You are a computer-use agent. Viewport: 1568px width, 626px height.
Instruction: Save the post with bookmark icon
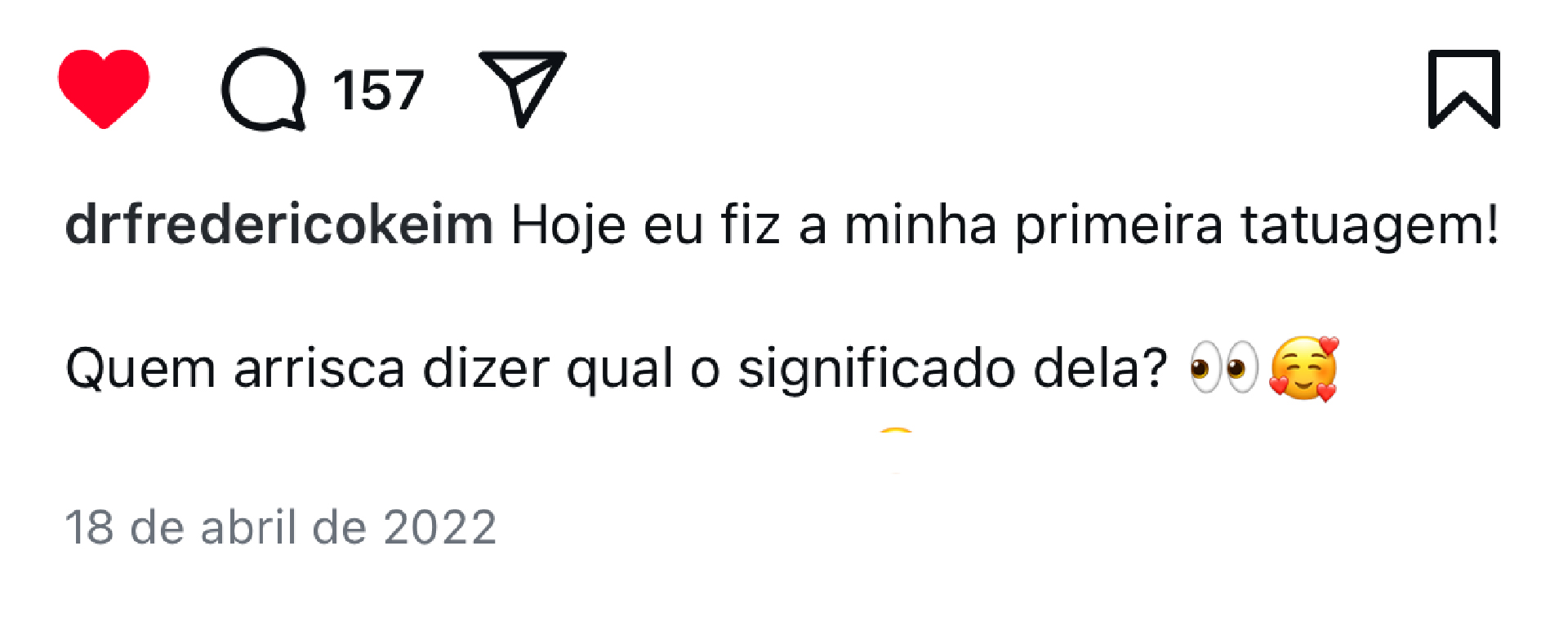point(1464,89)
